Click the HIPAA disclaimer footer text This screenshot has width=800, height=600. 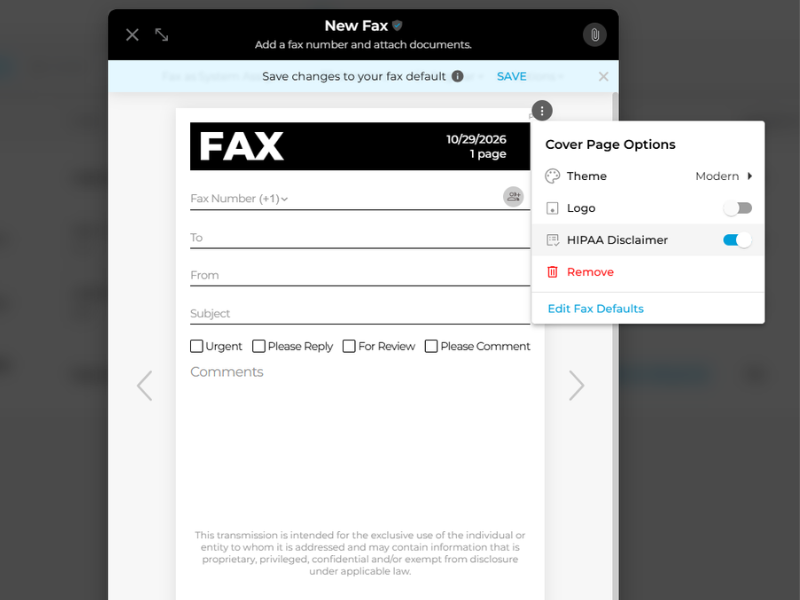[360, 553]
